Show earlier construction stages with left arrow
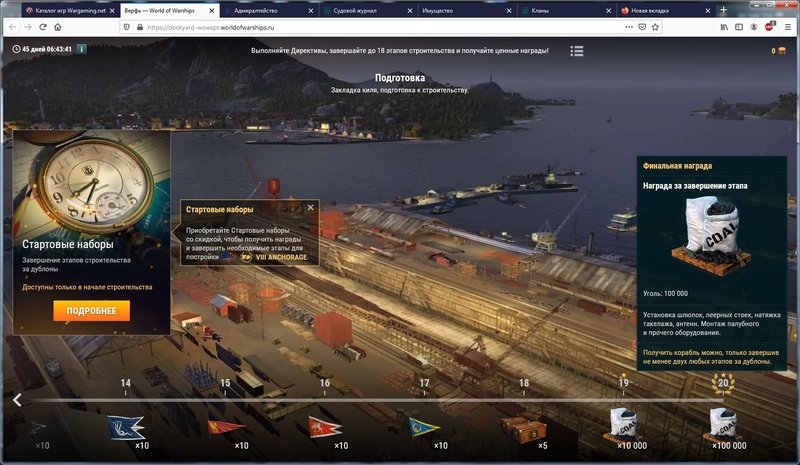The image size is (800, 465). tap(17, 400)
